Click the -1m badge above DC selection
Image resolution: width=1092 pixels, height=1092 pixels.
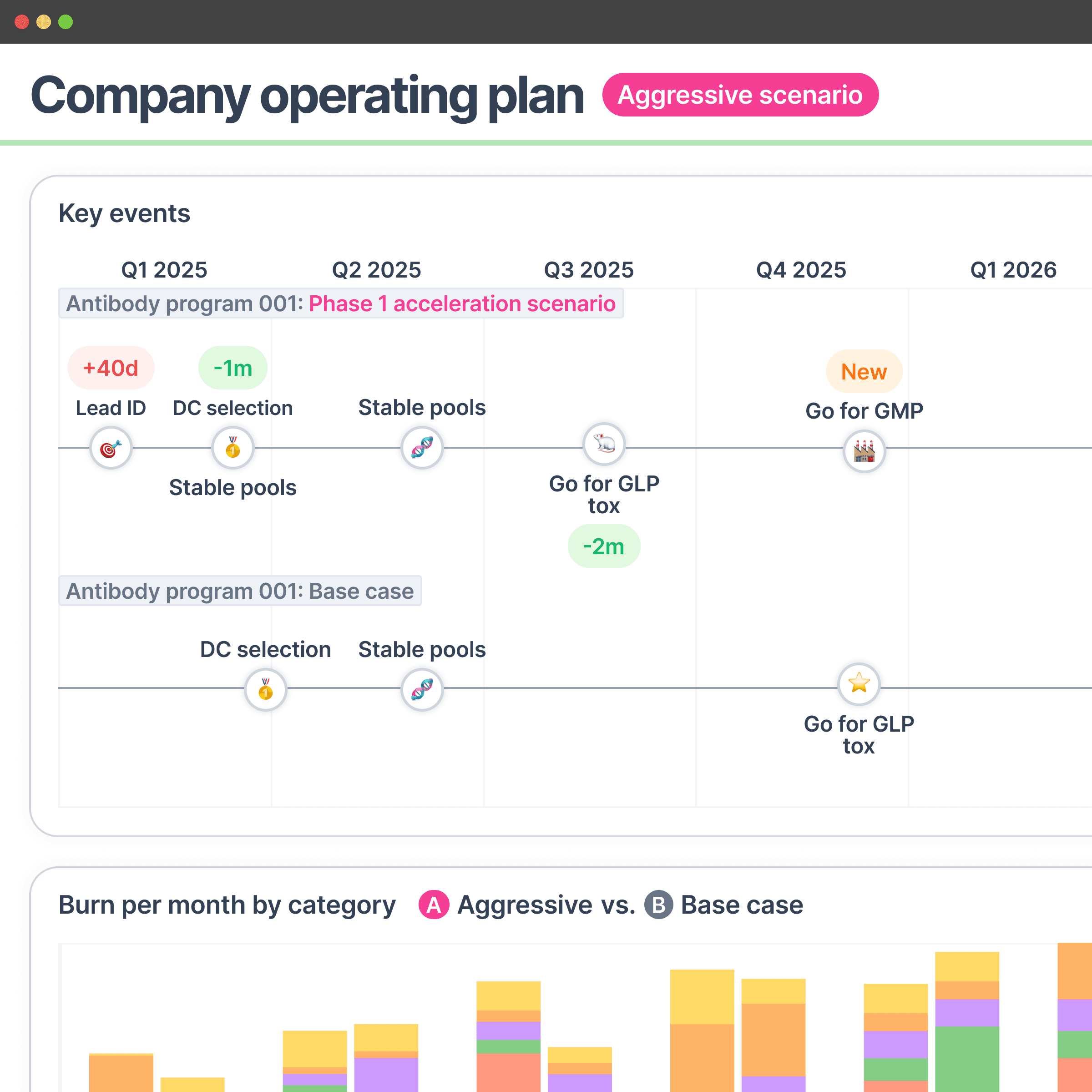pyautogui.click(x=233, y=368)
